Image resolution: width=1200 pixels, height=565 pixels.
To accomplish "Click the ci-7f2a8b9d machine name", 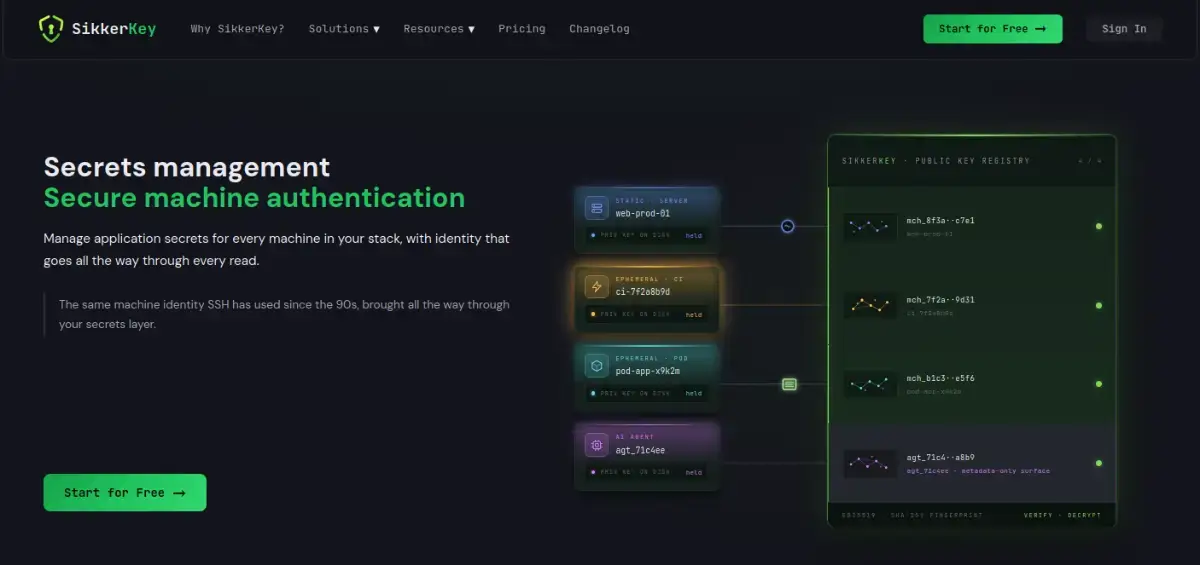I will pyautogui.click(x=642, y=292).
